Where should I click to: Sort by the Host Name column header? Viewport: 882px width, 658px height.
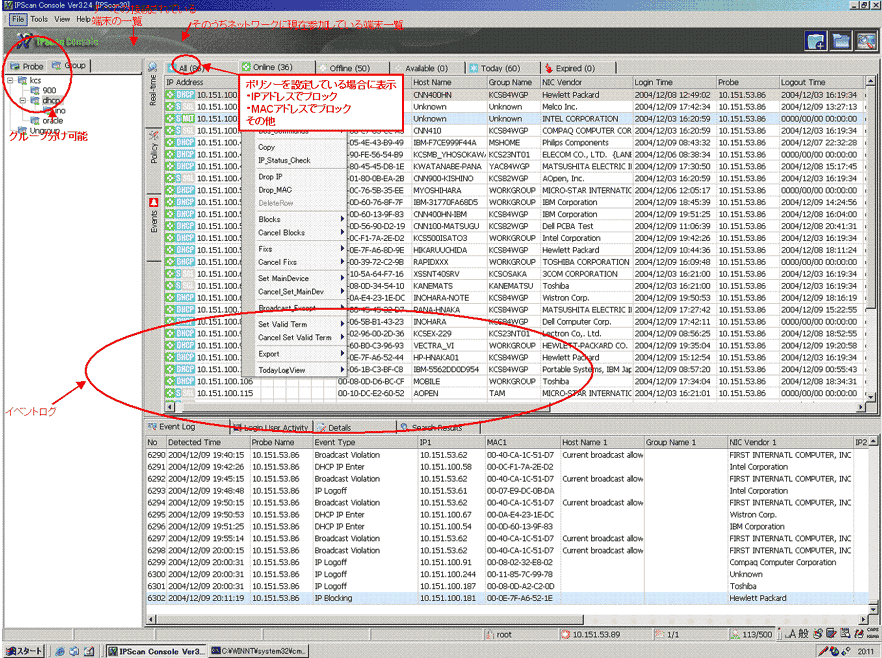[x=449, y=82]
